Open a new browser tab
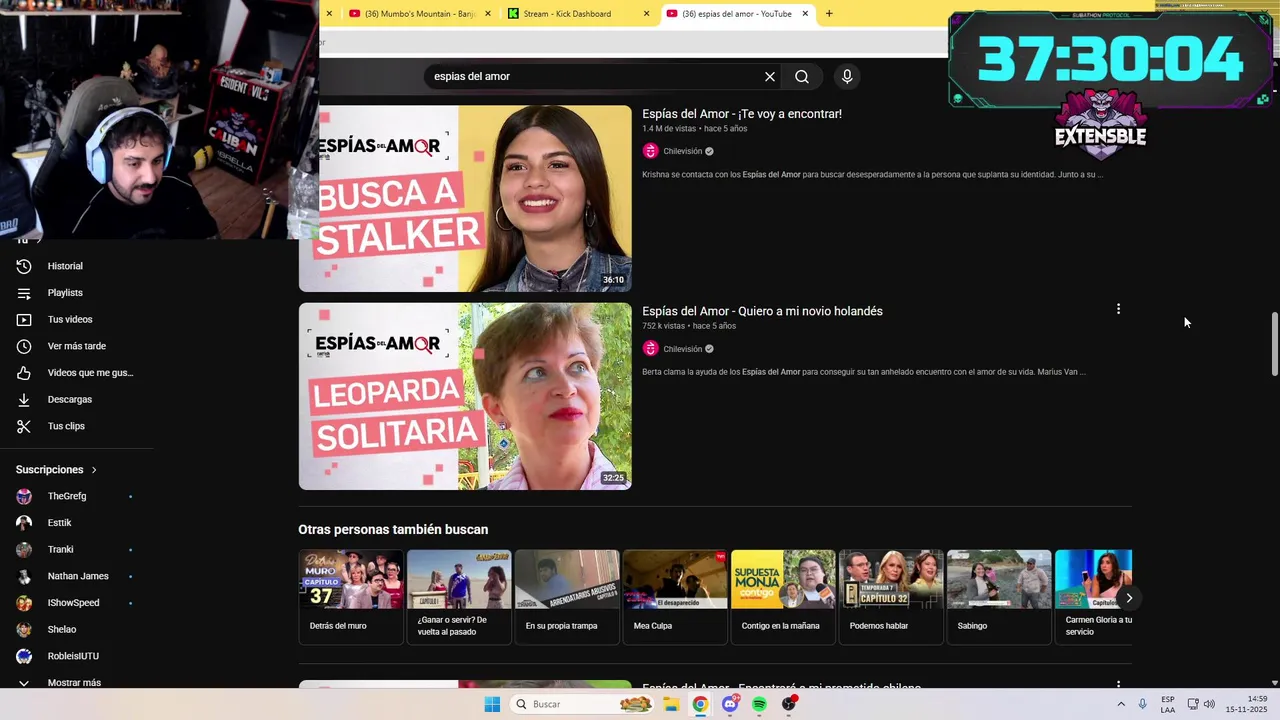 coord(829,14)
